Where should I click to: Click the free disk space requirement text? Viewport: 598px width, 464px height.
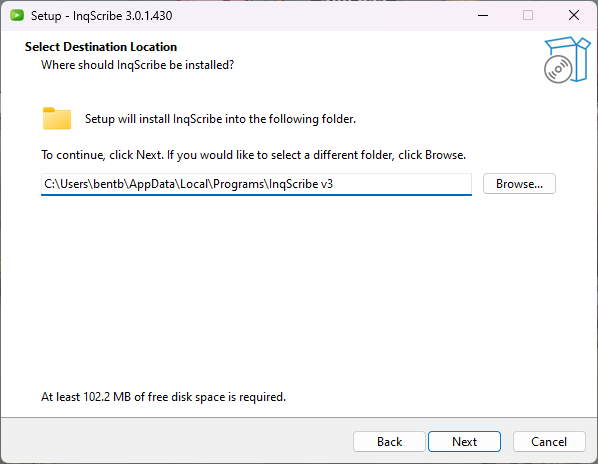(163, 397)
